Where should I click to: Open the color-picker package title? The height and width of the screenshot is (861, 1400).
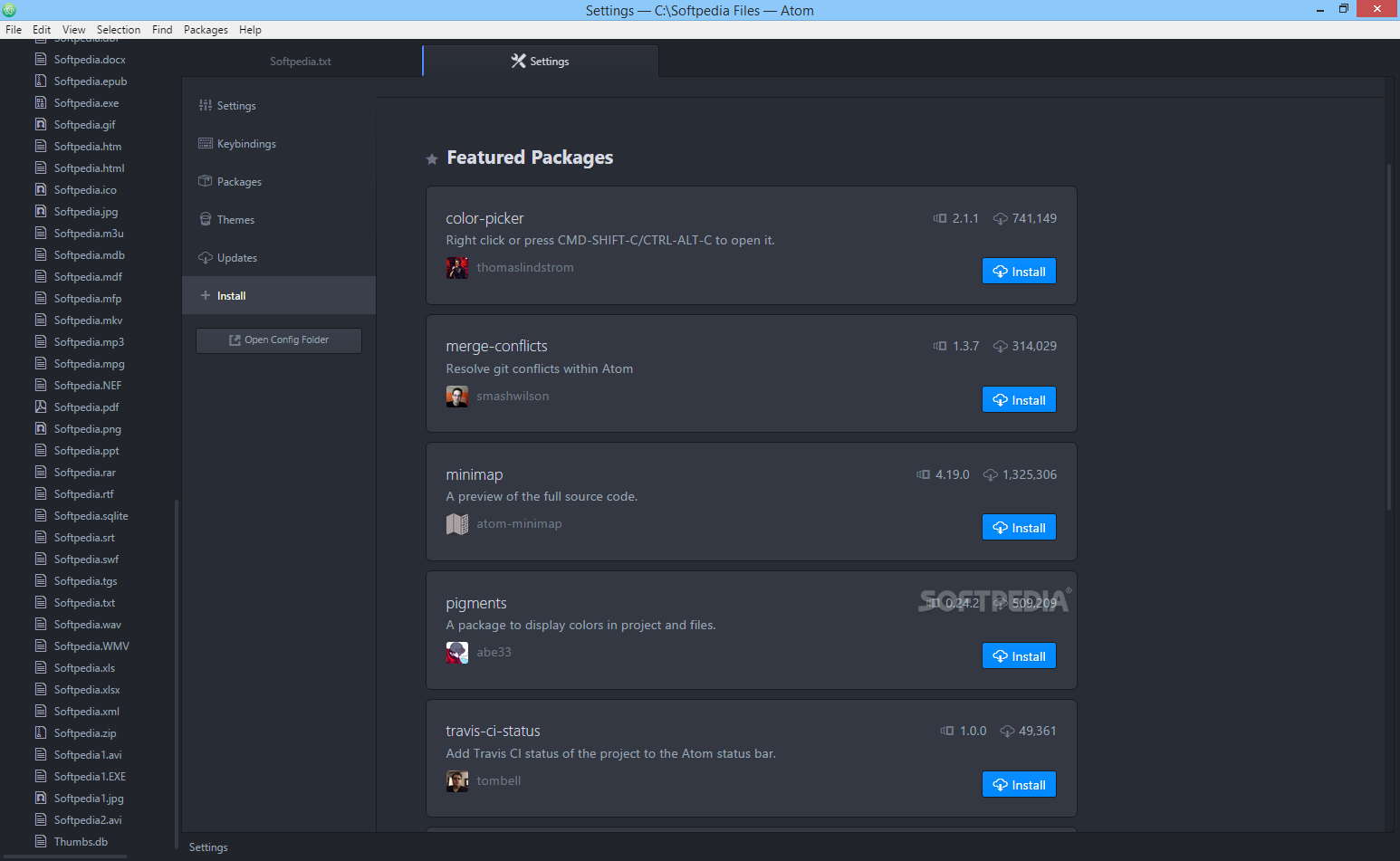pyautogui.click(x=484, y=218)
